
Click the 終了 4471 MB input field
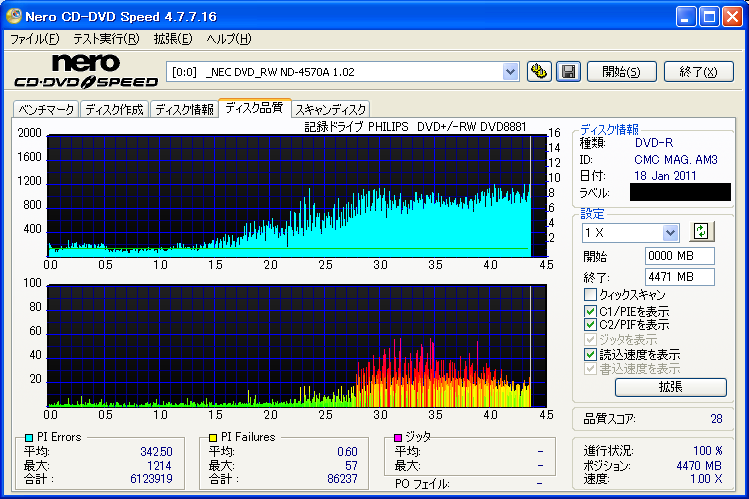click(680, 277)
